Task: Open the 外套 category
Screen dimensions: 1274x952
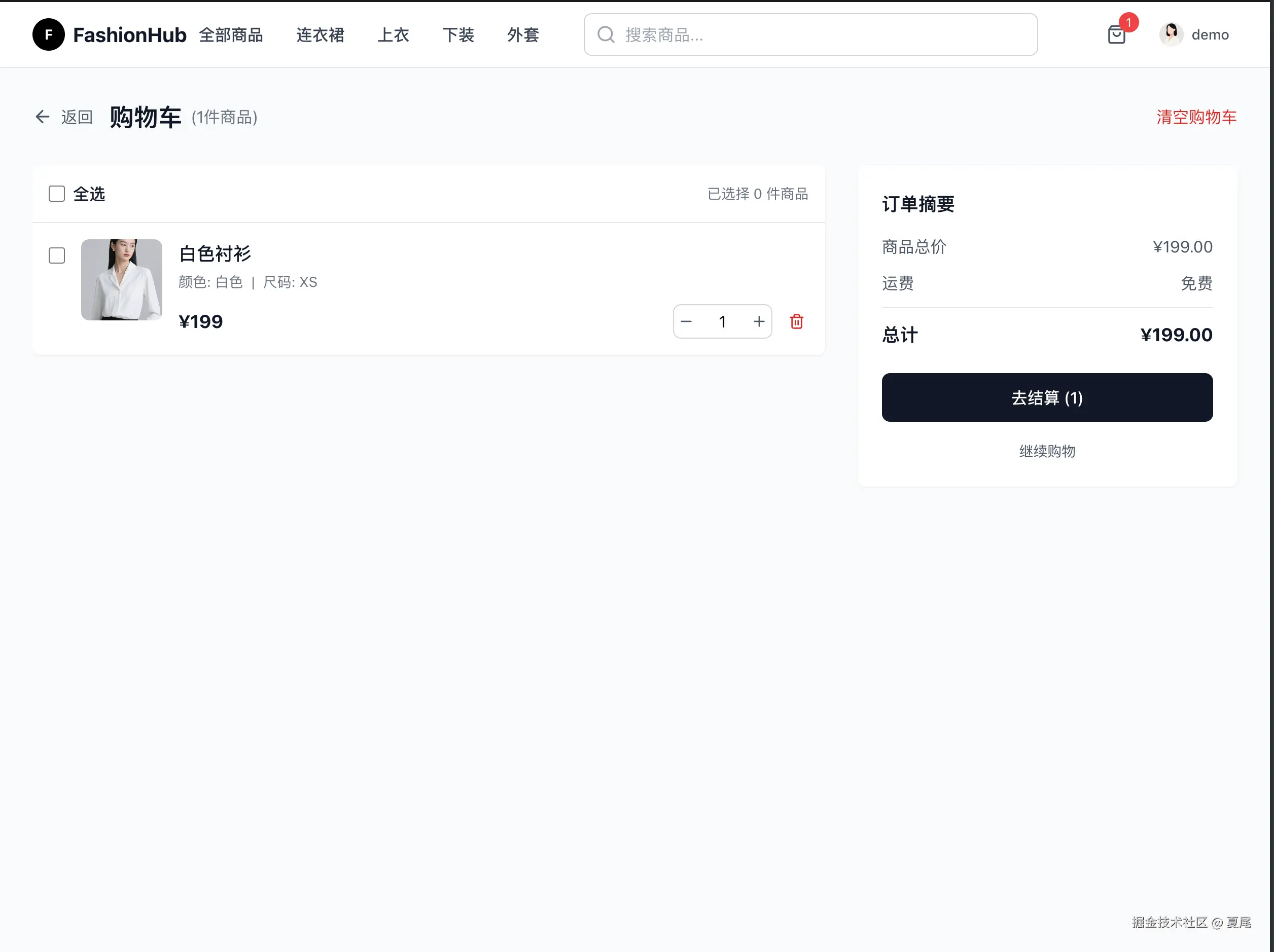Action: 523,35
